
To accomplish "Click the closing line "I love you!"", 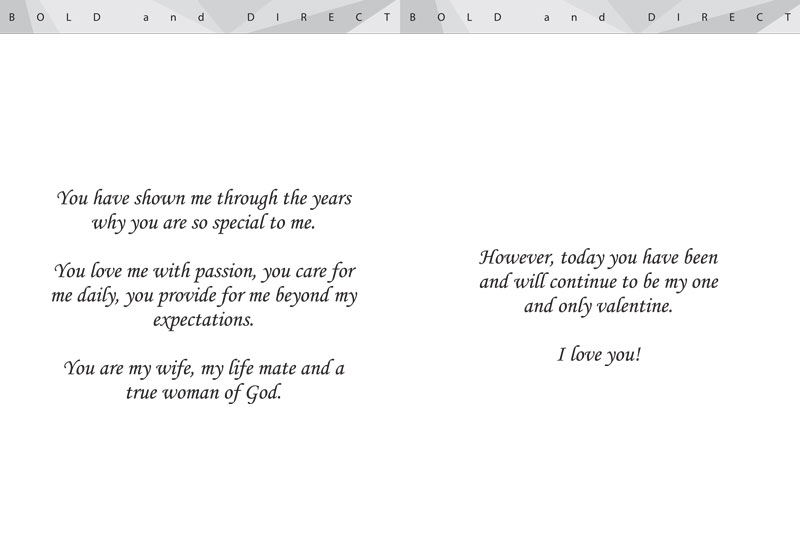I will coord(598,354).
